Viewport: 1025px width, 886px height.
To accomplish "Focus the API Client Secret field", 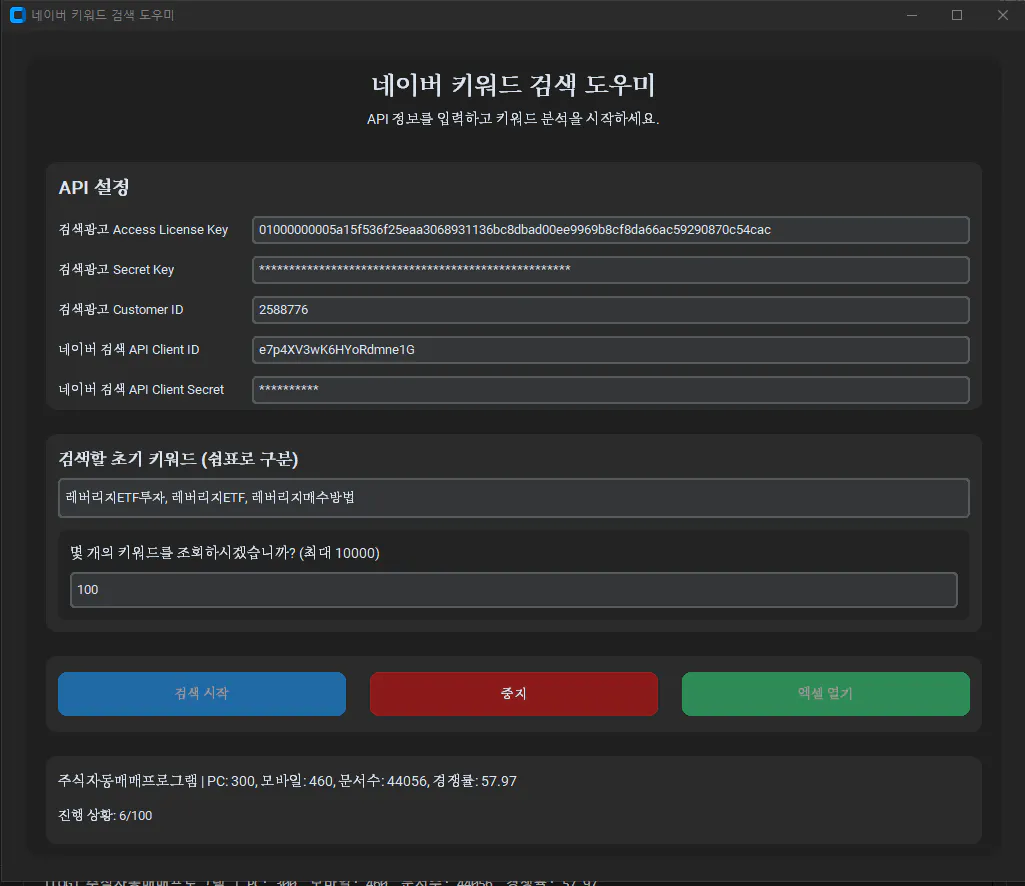I will tap(611, 390).
